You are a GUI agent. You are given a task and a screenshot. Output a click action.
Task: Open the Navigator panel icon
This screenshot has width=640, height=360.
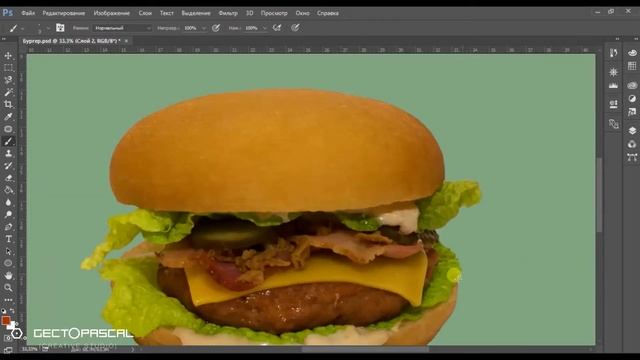[613, 72]
